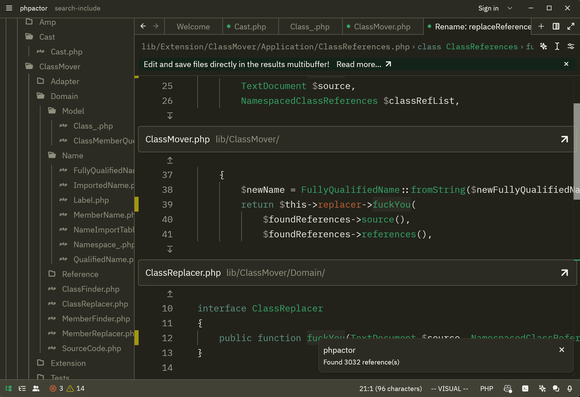The height and width of the screenshot is (397, 580).
Task: Go forward with the right arrow
Action: [156, 26]
